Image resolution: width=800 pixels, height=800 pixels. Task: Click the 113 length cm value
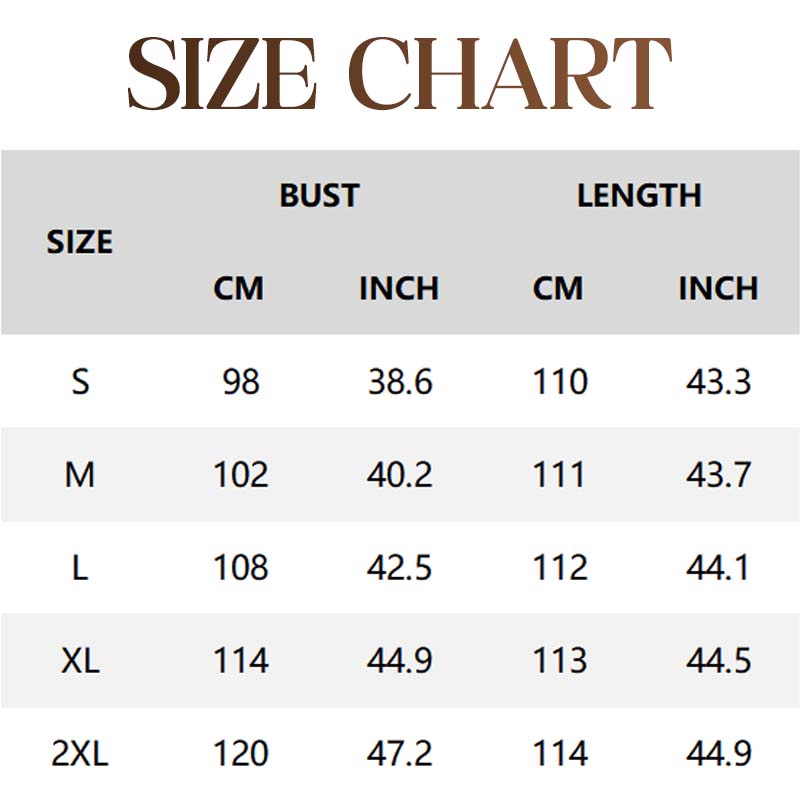pos(560,660)
